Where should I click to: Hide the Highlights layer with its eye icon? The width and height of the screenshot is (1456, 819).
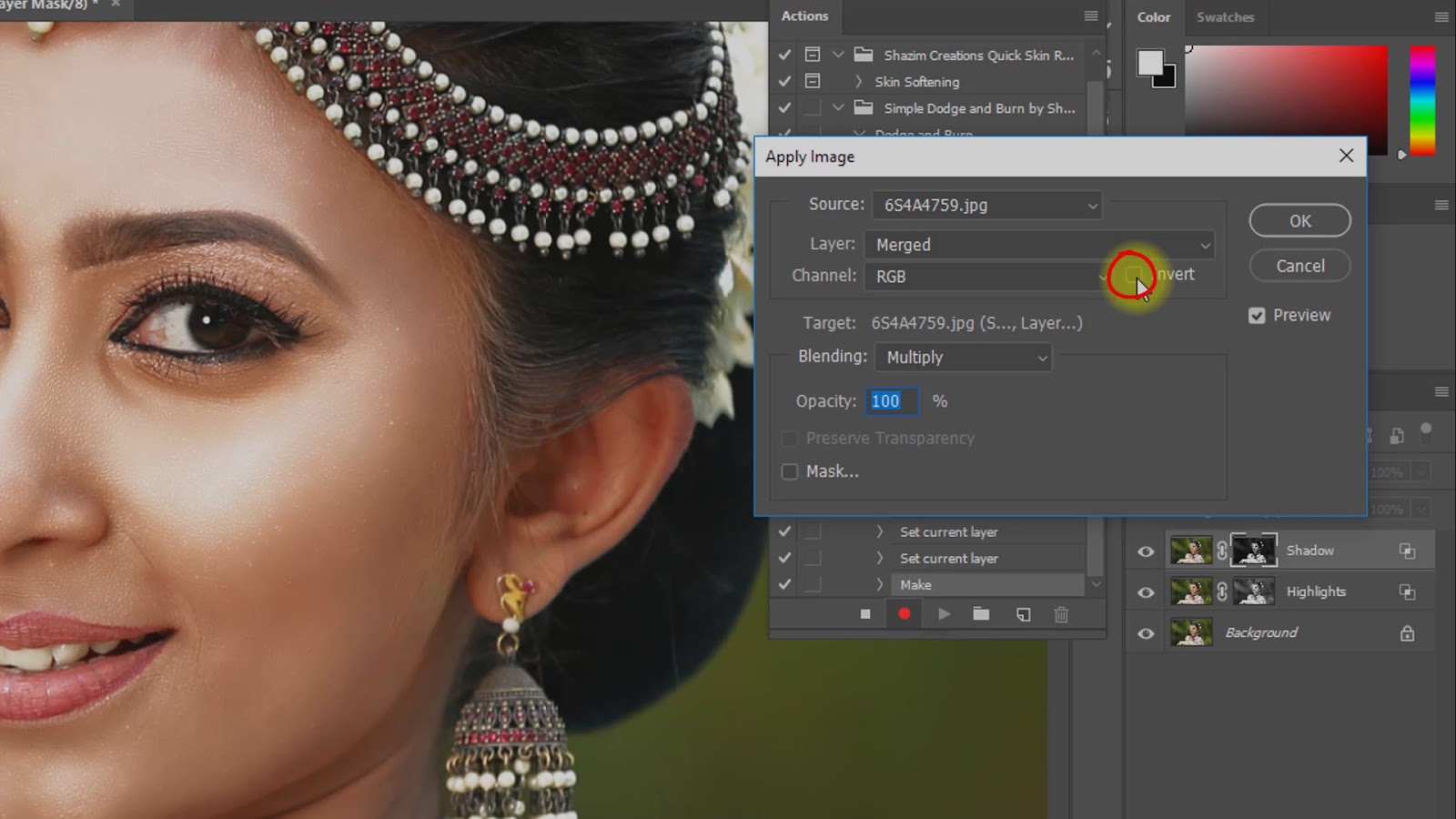[1146, 592]
